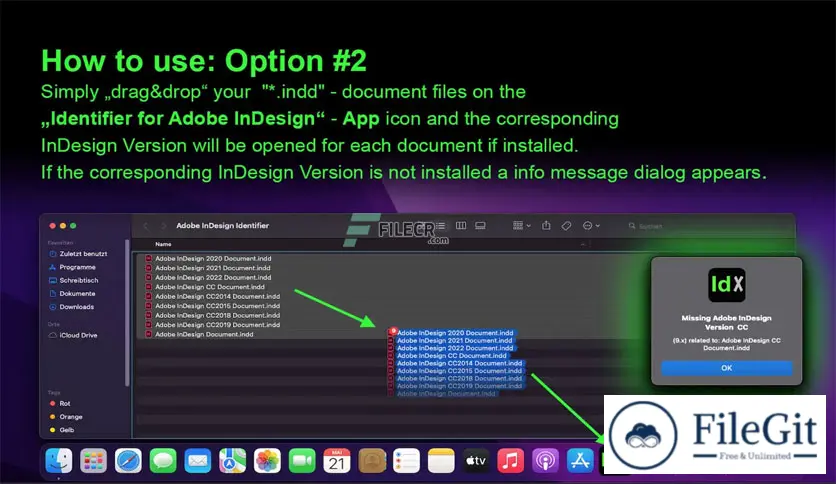Viewport: 836px width, 484px height.
Task: Open Apple TV from the Dock
Action: pos(476,461)
